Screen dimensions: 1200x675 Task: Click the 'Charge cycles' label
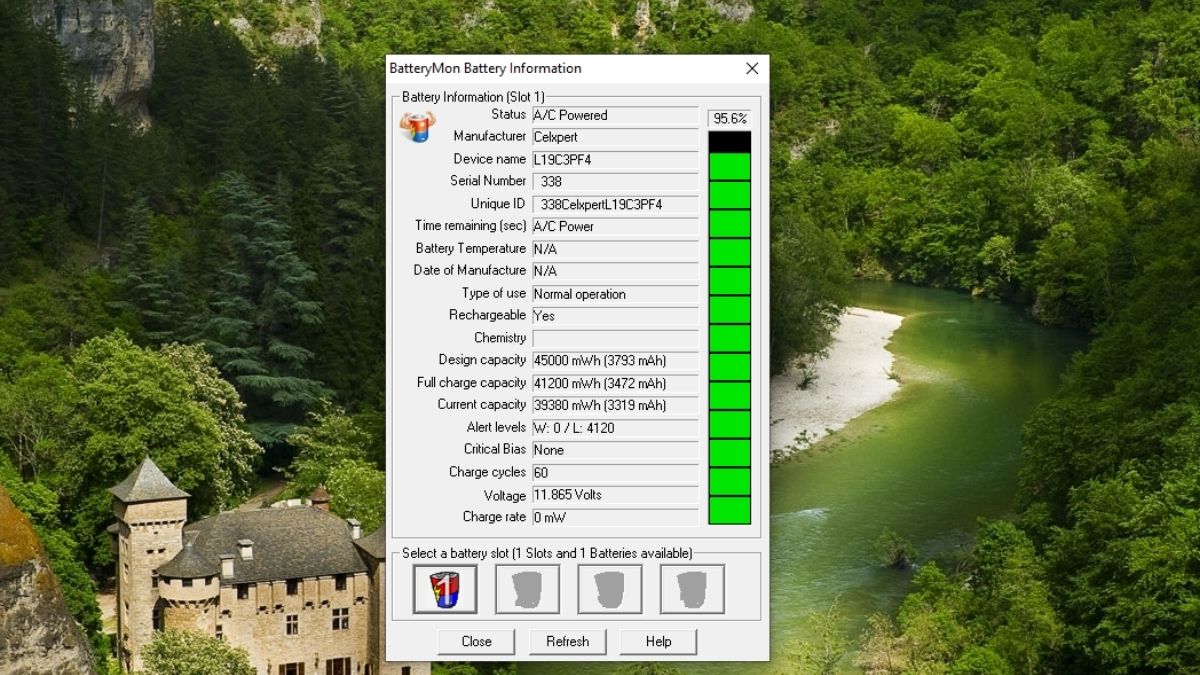pyautogui.click(x=488, y=472)
